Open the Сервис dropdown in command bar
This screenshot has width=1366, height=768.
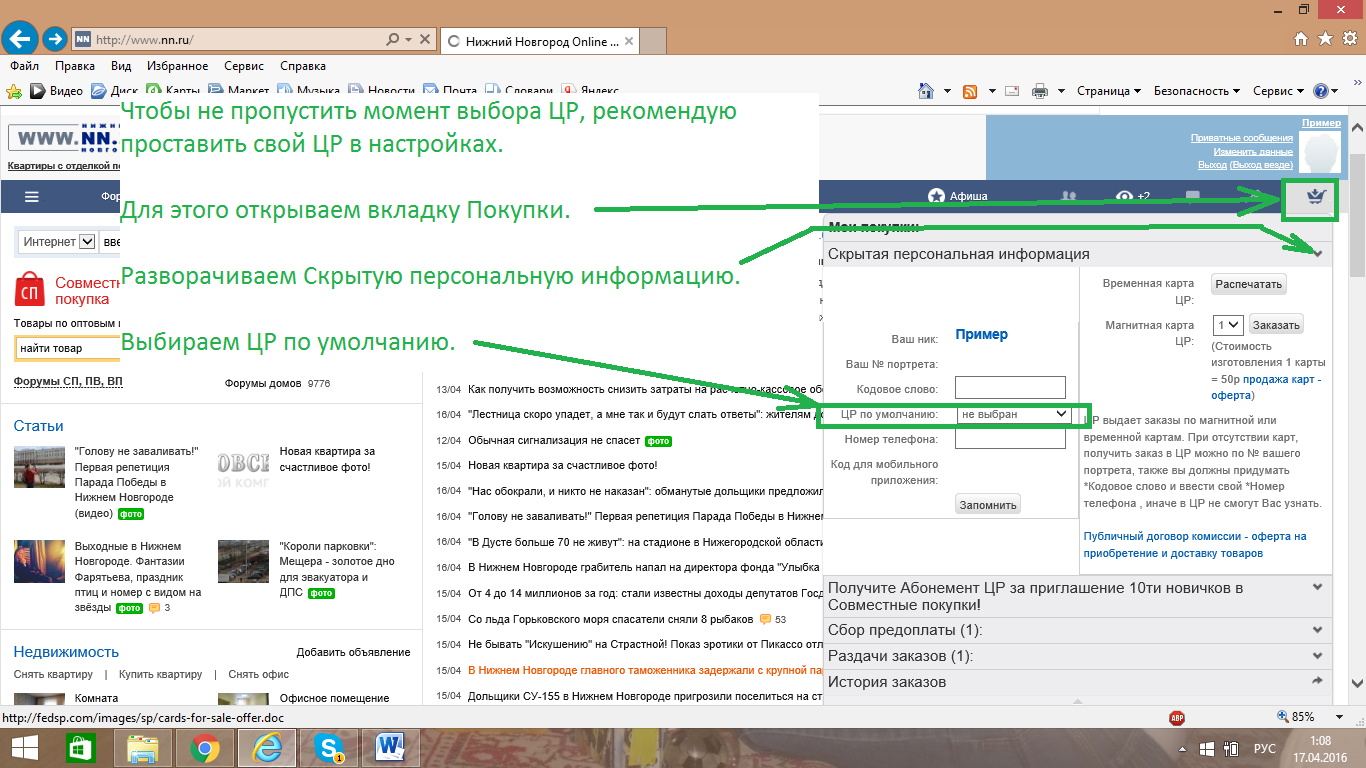pyautogui.click(x=1279, y=91)
